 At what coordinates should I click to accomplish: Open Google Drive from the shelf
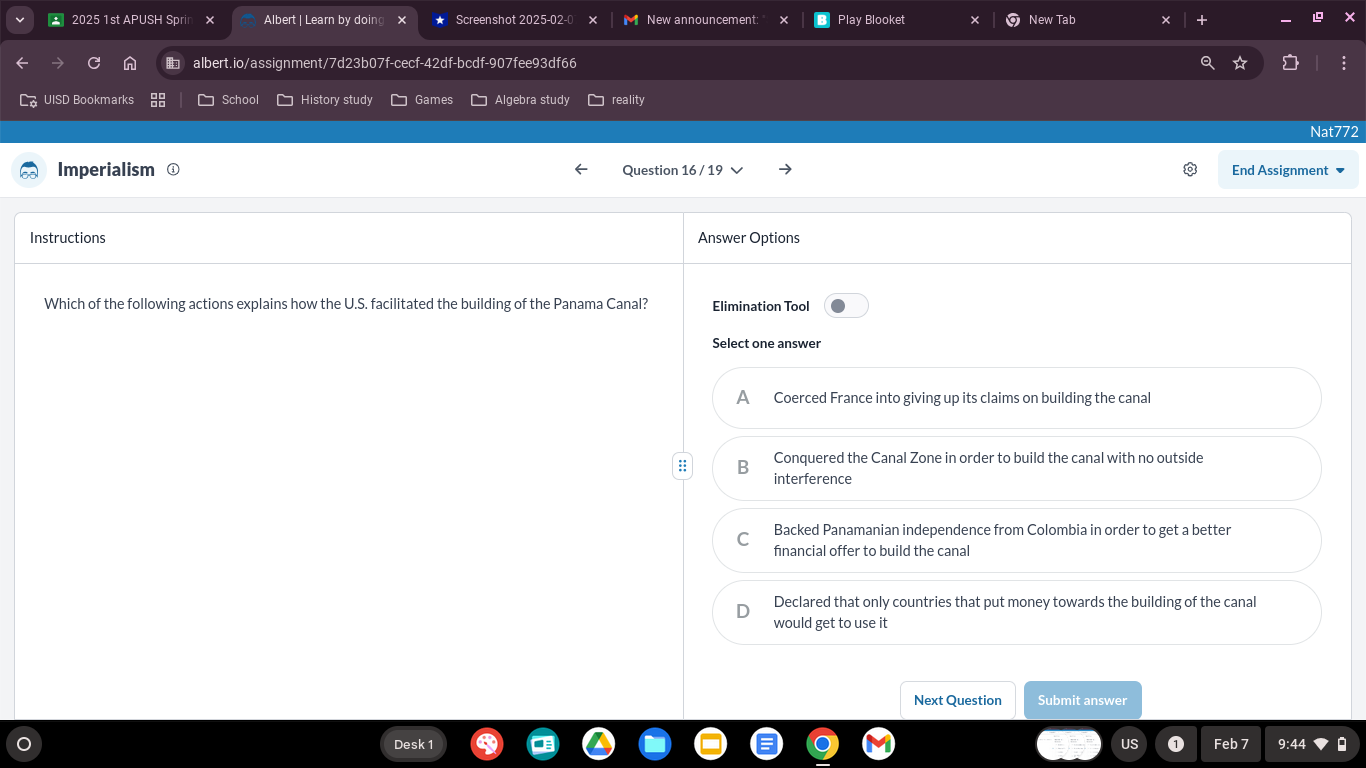point(599,744)
